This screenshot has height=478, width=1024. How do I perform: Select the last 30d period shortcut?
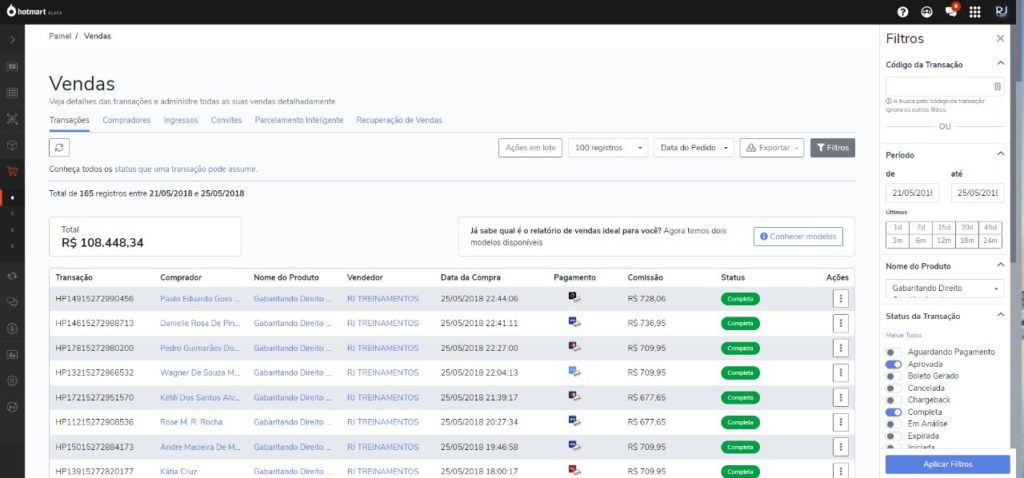click(967, 227)
